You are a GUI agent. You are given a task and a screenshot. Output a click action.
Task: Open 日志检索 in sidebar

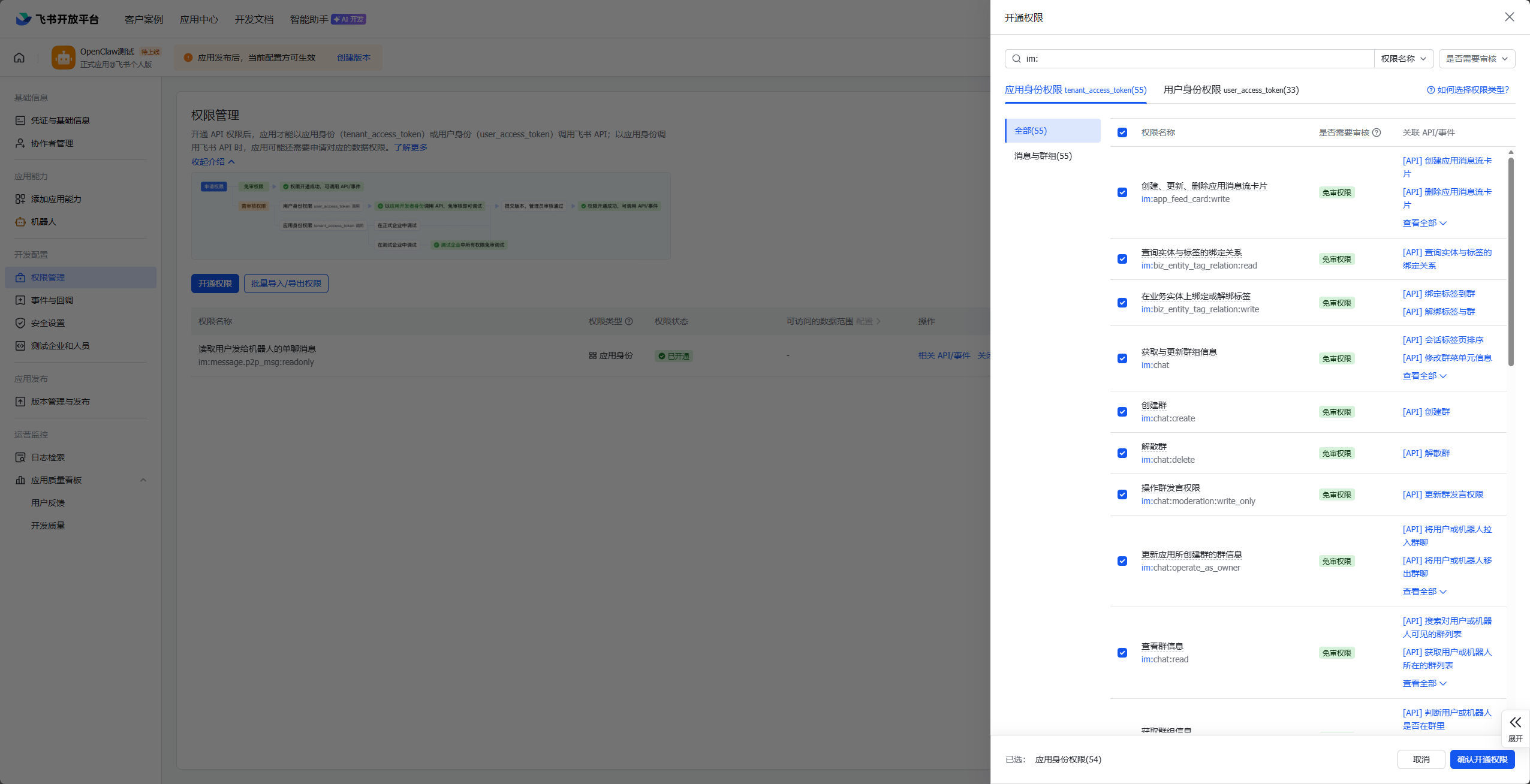(x=48, y=457)
